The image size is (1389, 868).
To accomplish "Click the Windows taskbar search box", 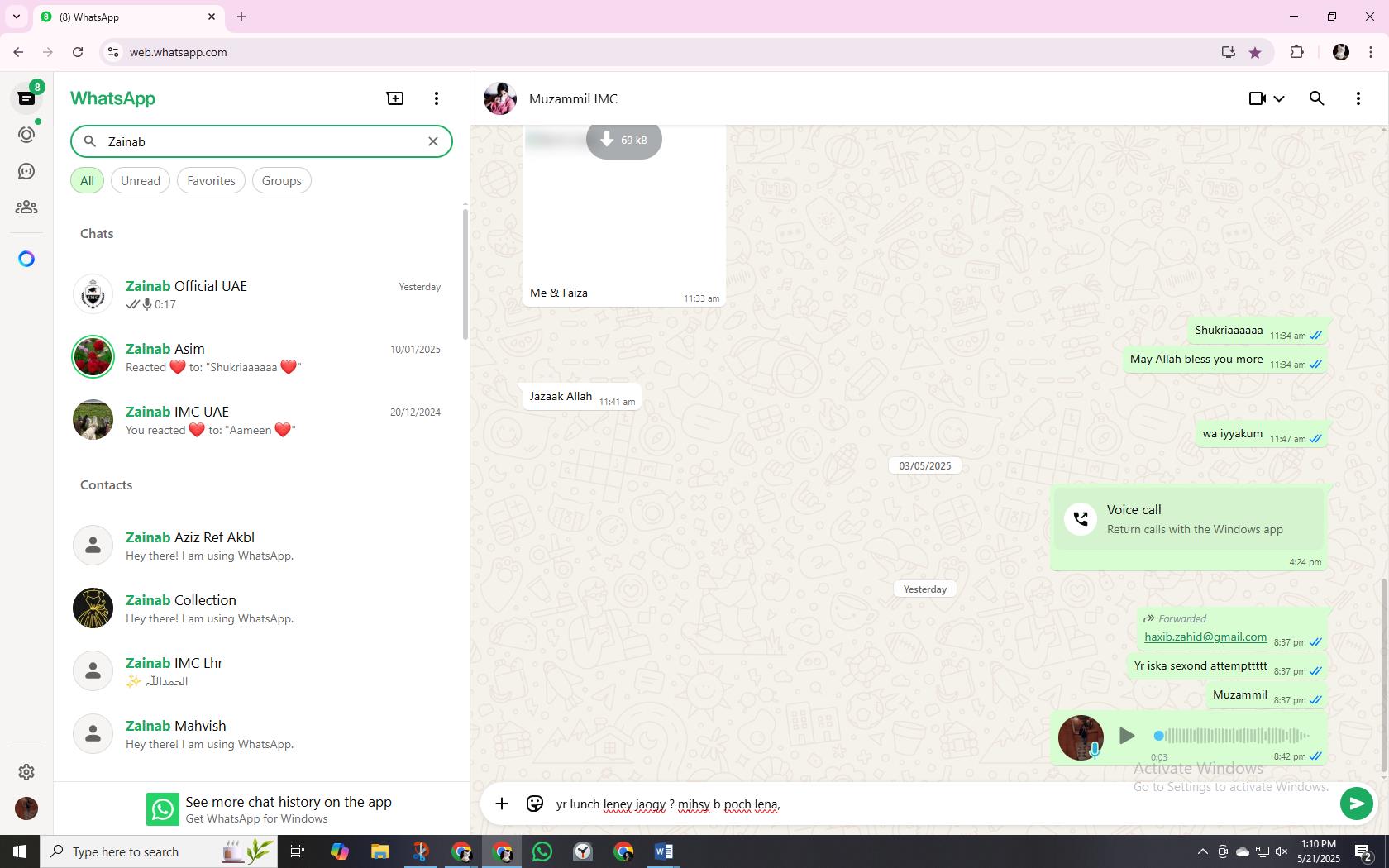I will (159, 851).
